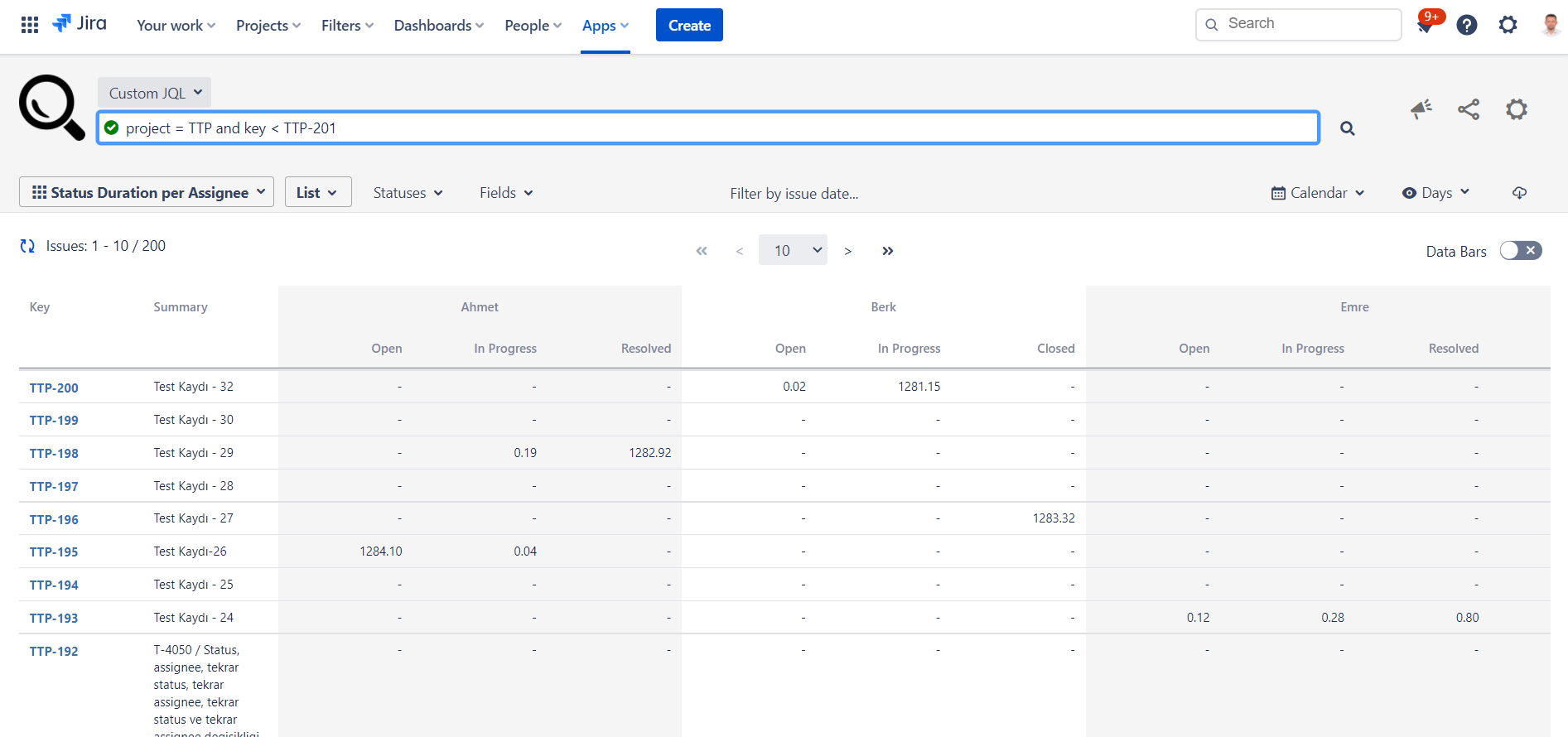Click the share report icon
The width and height of the screenshot is (1568, 737).
coord(1469,109)
